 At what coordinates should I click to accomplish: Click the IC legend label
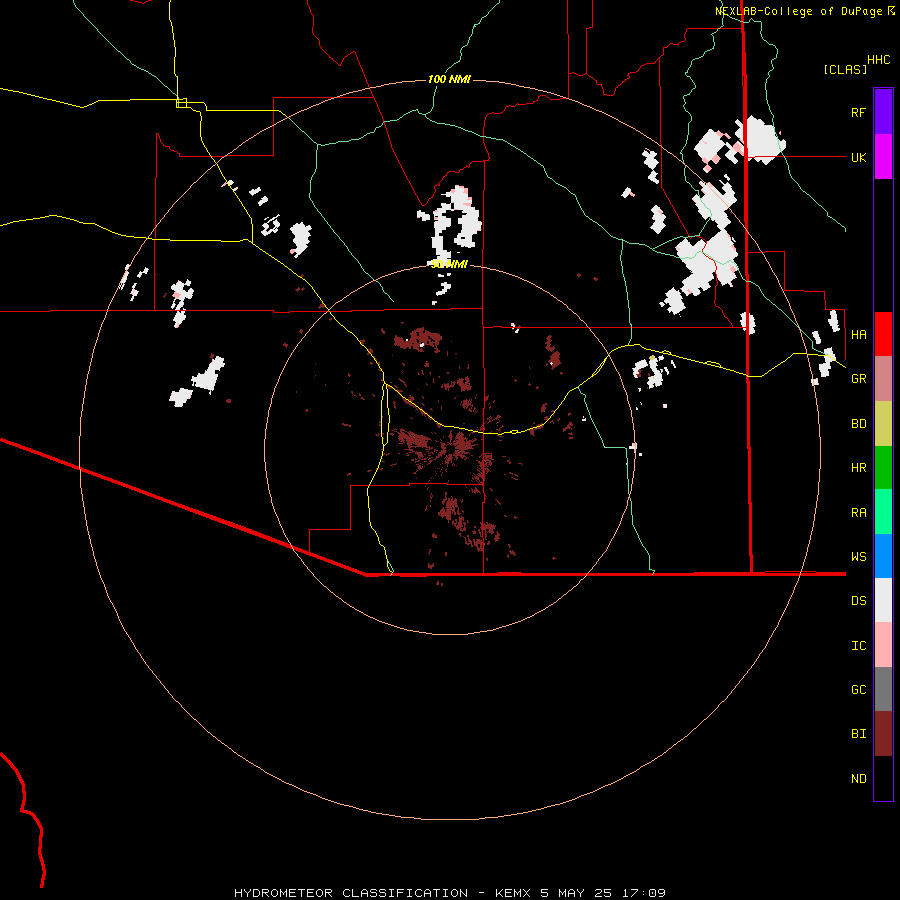click(858, 645)
